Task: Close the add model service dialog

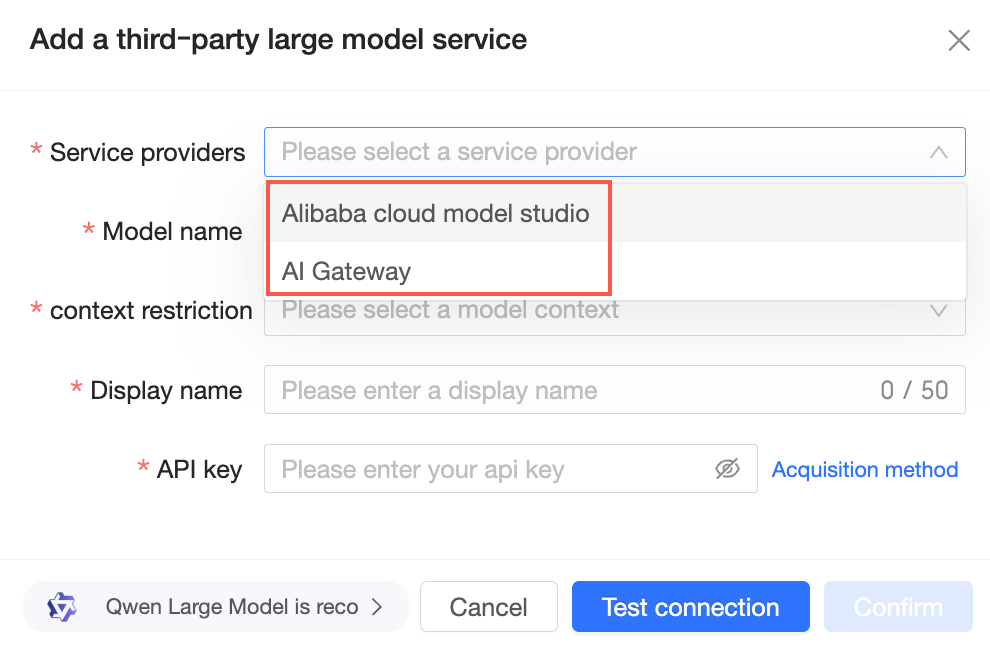Action: [x=958, y=40]
